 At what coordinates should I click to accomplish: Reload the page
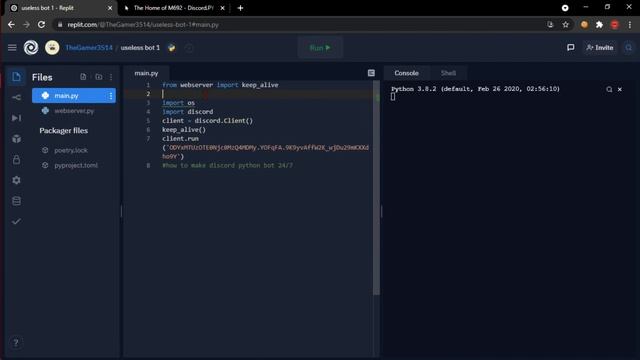(42, 24)
